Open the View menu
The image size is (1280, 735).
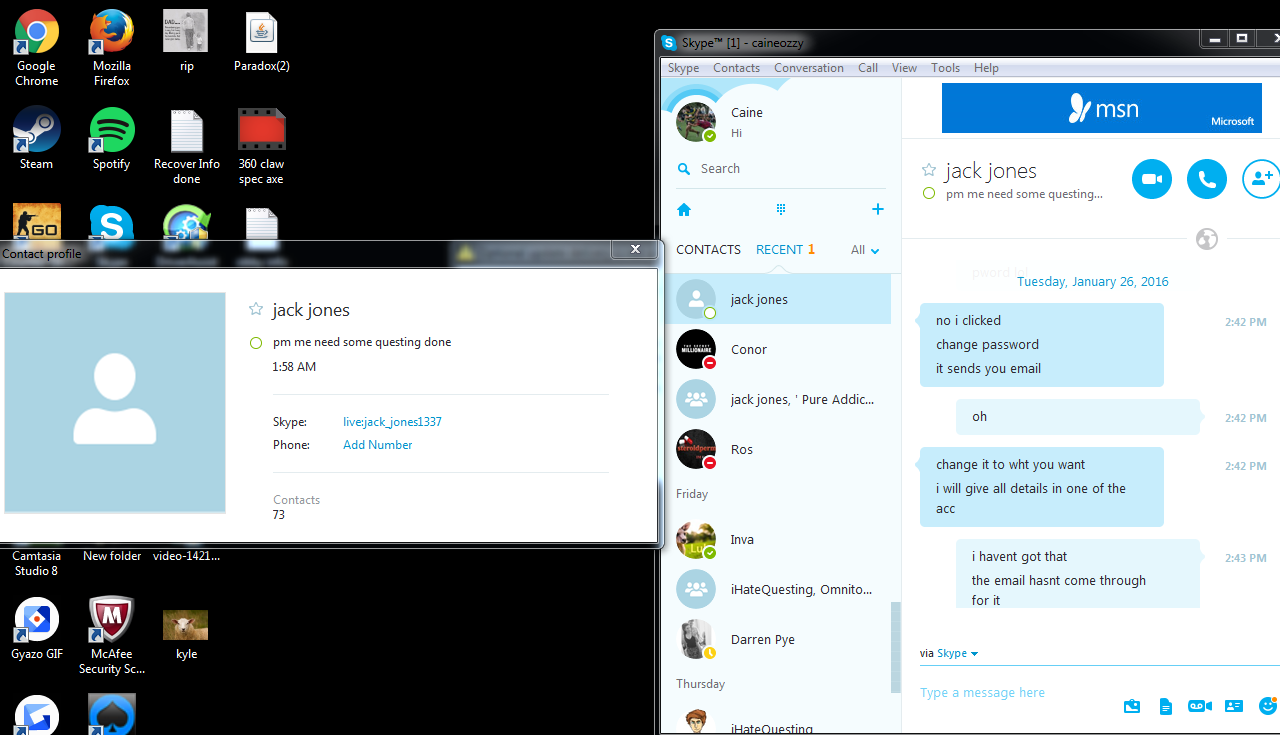point(904,68)
